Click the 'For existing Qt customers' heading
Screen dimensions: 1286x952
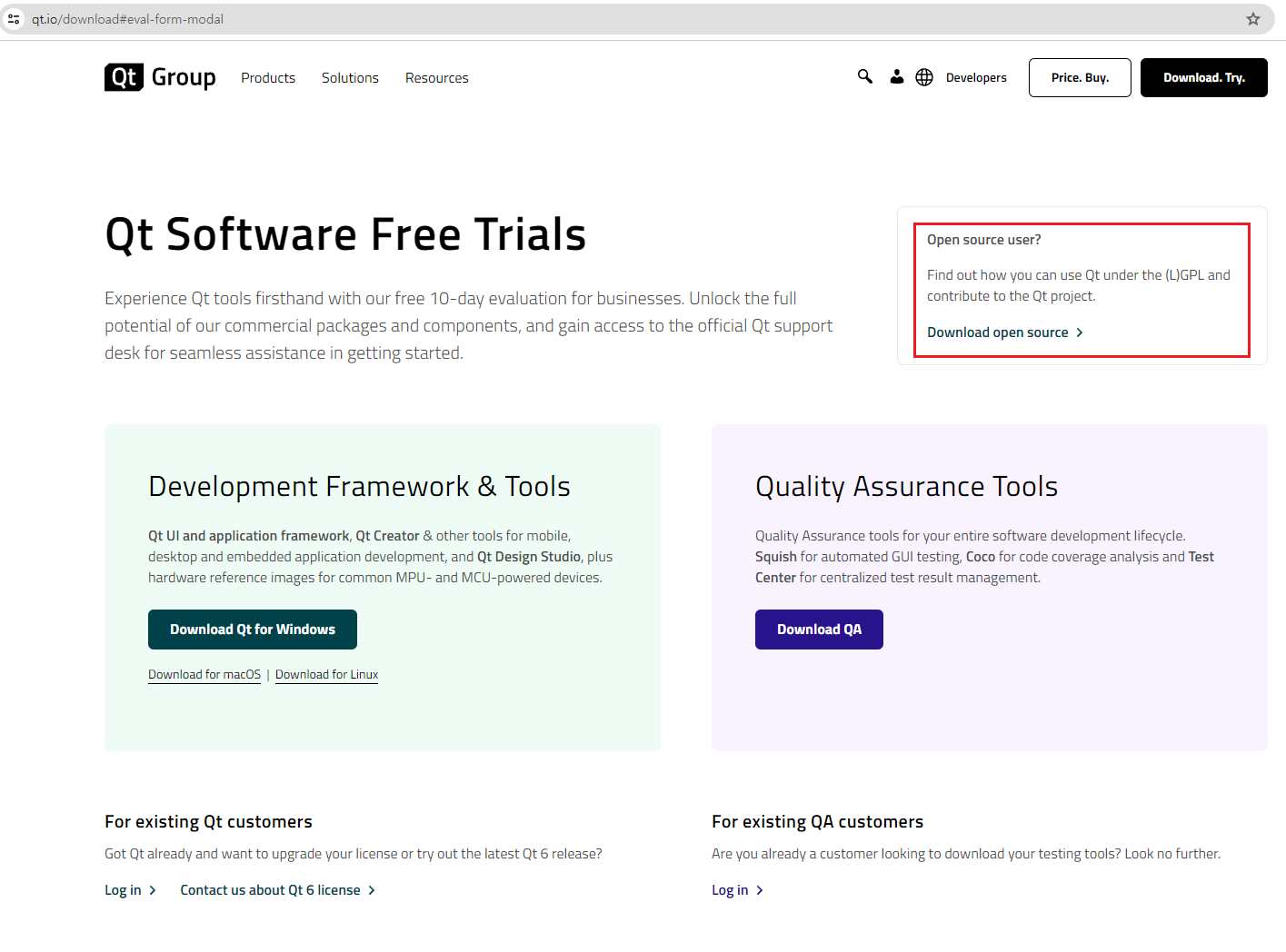tap(208, 822)
